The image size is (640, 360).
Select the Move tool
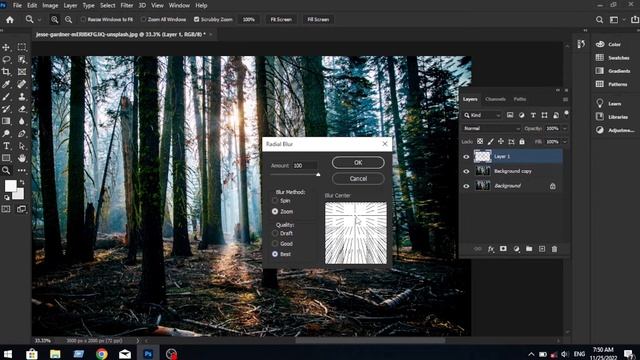(x=6, y=47)
